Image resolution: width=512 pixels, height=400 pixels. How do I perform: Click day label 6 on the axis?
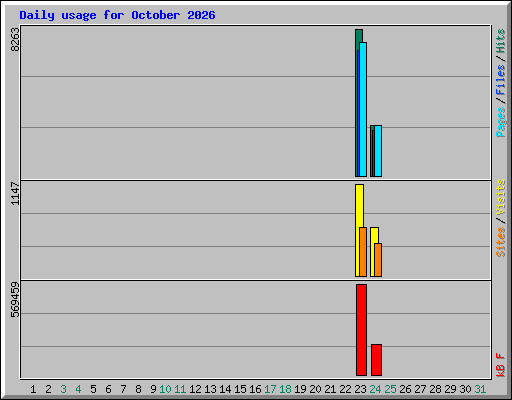(108, 389)
